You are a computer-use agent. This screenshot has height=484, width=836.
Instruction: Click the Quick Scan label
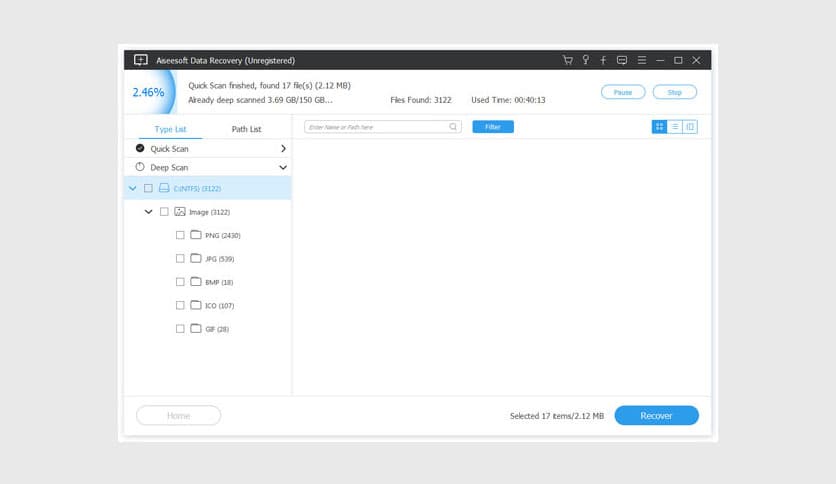coord(169,149)
